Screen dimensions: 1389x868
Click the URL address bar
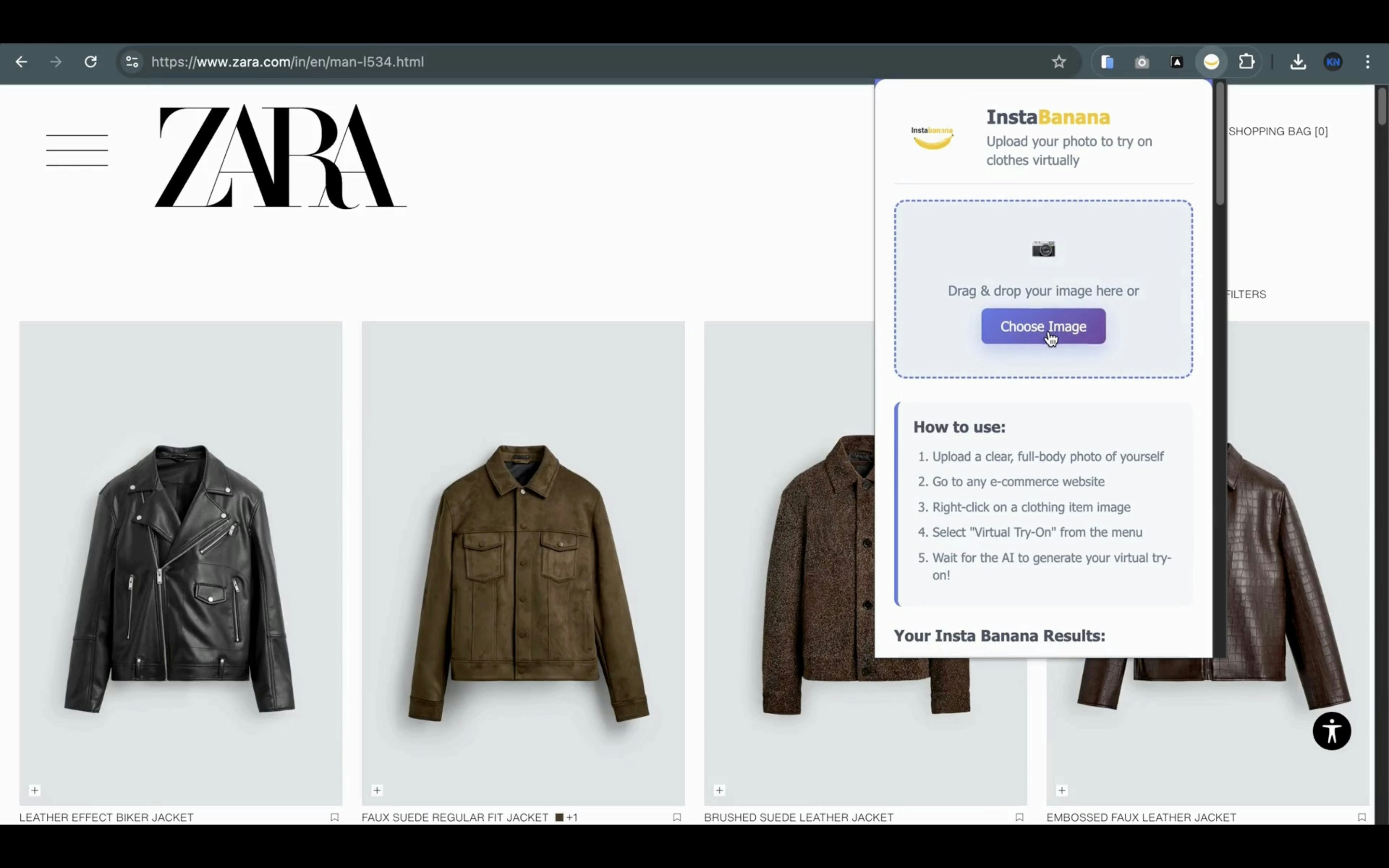[x=574, y=62]
